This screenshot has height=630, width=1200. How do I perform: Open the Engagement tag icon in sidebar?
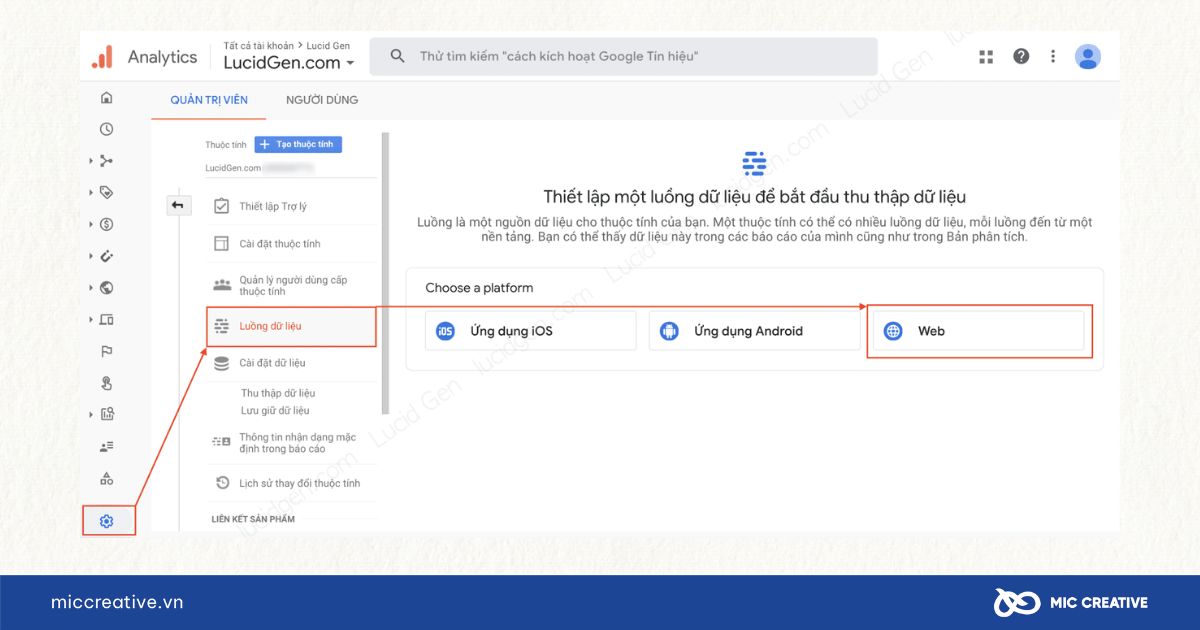coord(107,192)
